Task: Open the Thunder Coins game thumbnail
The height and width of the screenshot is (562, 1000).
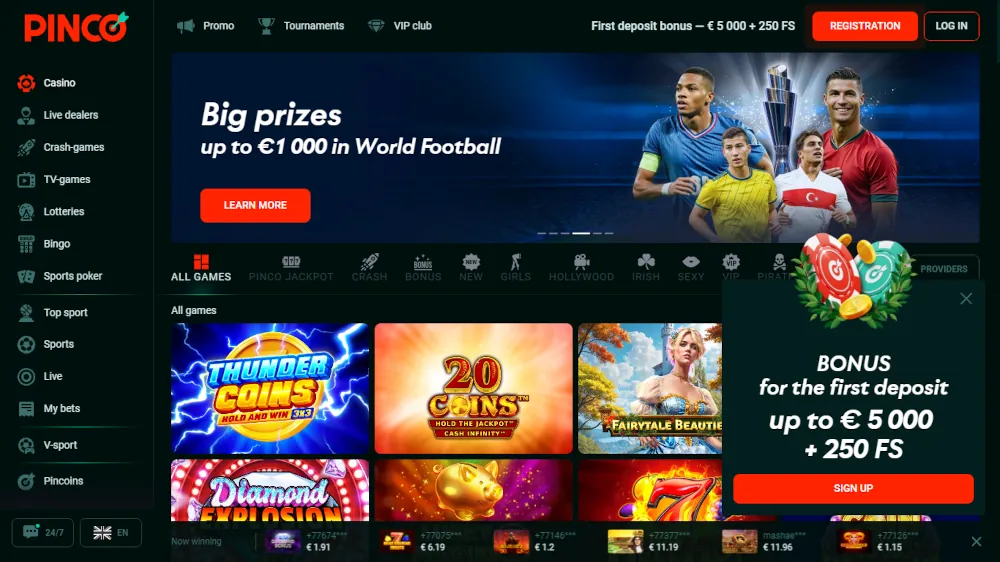Action: (270, 388)
